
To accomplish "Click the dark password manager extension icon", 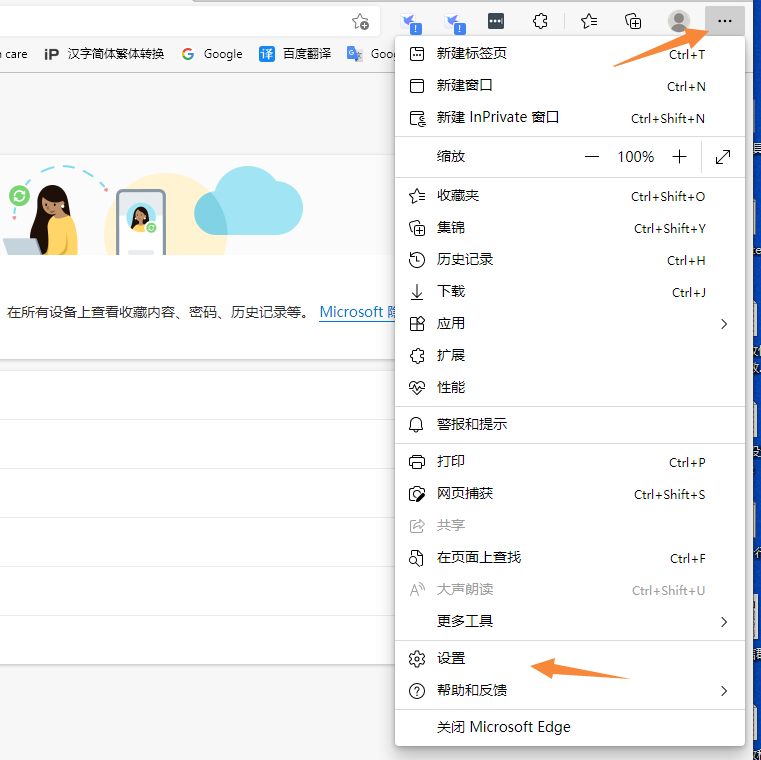I will [496, 21].
